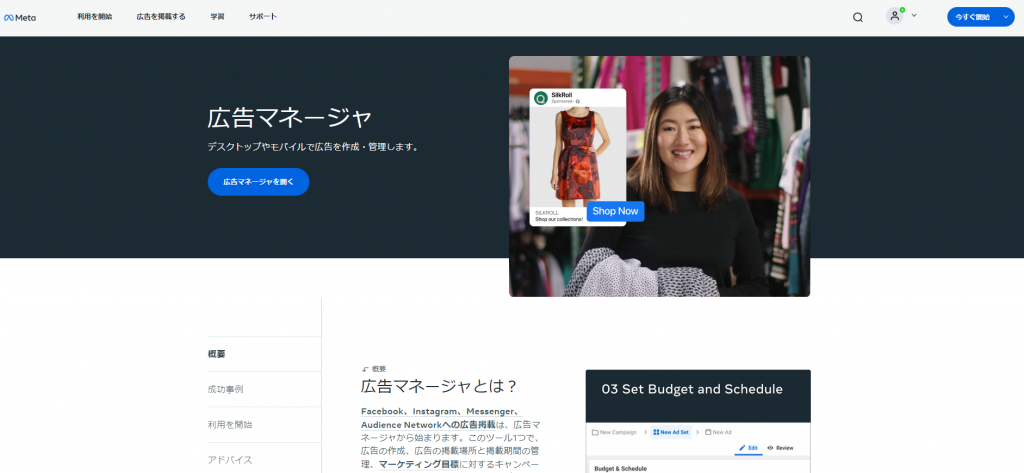Open the 今すぐ開始 dropdown button
Image resolution: width=1024 pixels, height=473 pixels.
tap(980, 17)
